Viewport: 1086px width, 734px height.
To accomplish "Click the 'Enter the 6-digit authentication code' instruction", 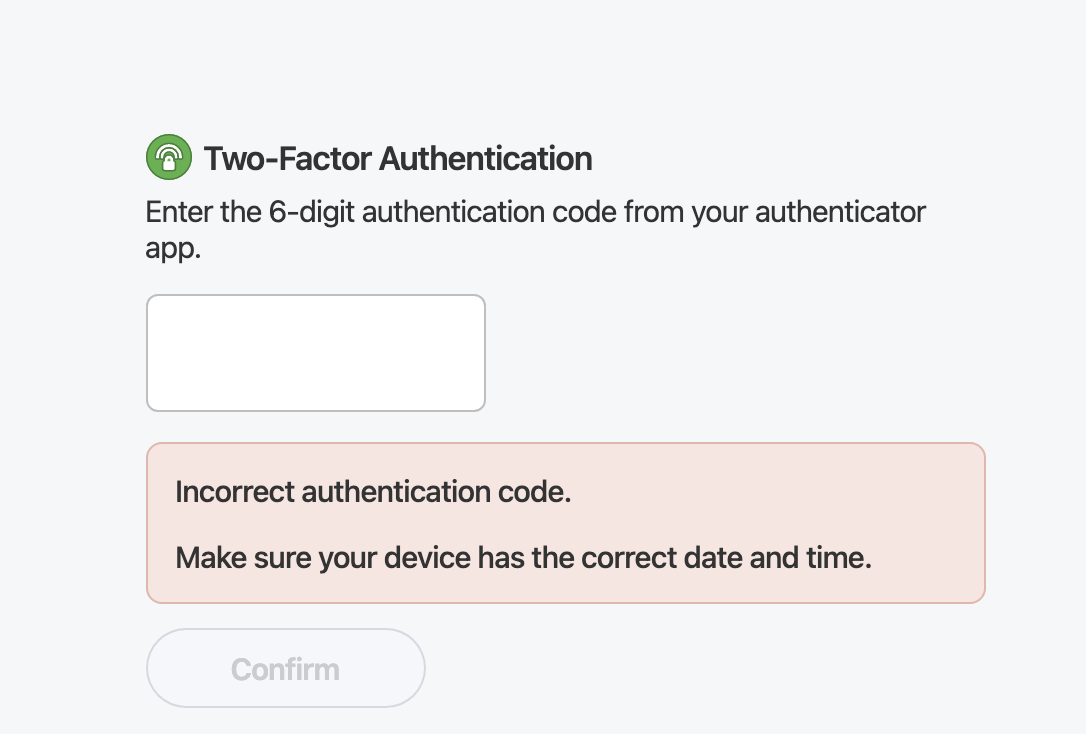I will click(x=535, y=212).
